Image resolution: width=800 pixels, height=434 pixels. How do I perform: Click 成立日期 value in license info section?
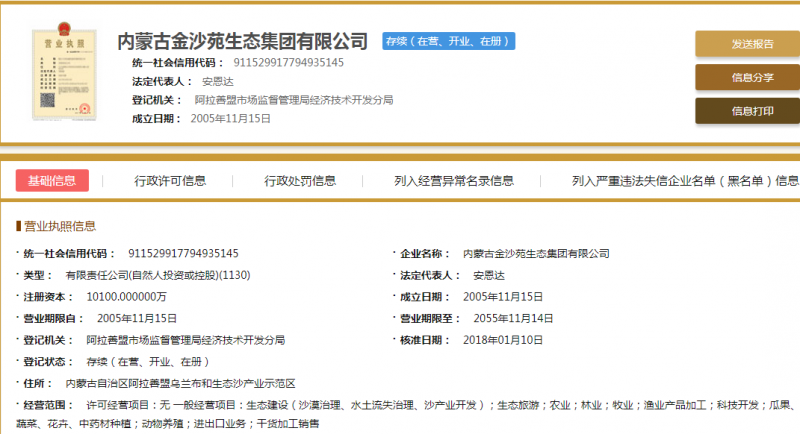(503, 297)
